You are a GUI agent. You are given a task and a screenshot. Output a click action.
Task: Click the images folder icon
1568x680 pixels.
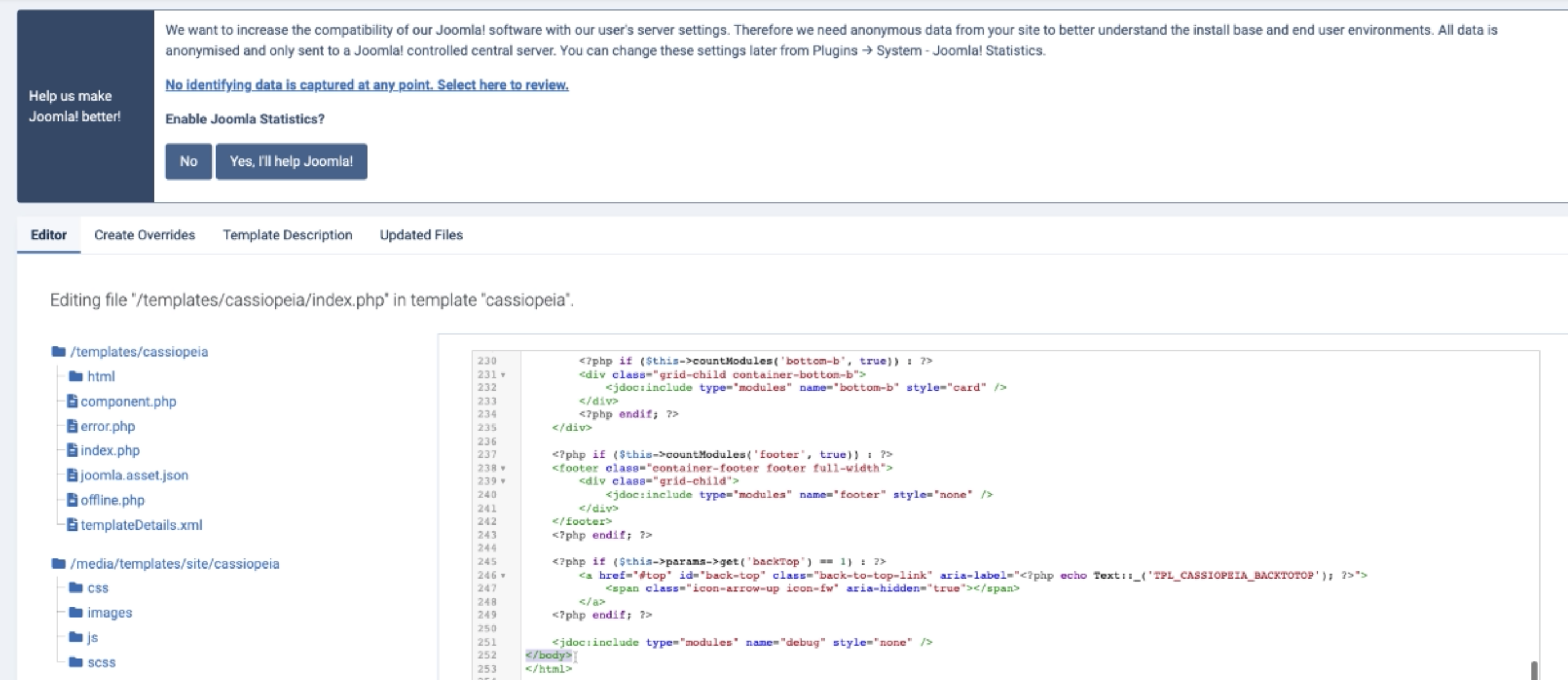(x=75, y=612)
